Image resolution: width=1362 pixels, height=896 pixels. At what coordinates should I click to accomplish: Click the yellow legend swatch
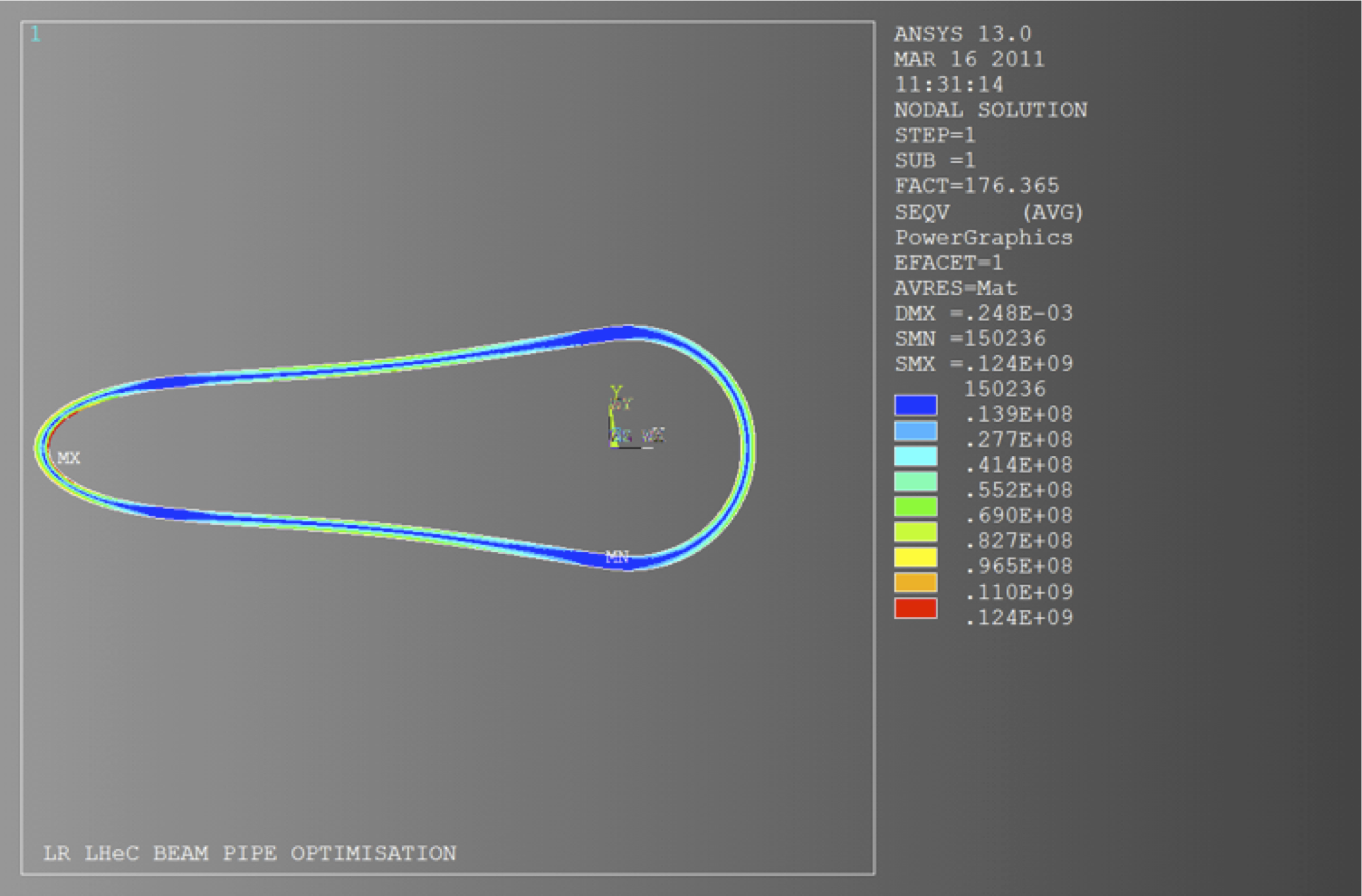916,557
